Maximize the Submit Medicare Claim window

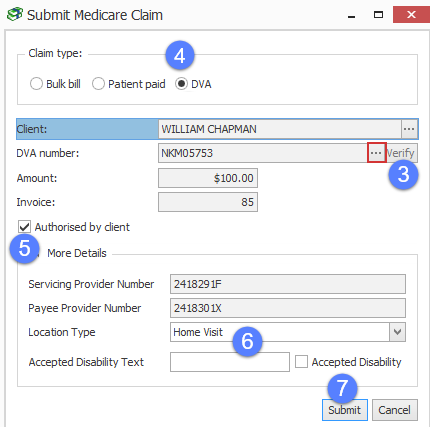[x=378, y=15]
